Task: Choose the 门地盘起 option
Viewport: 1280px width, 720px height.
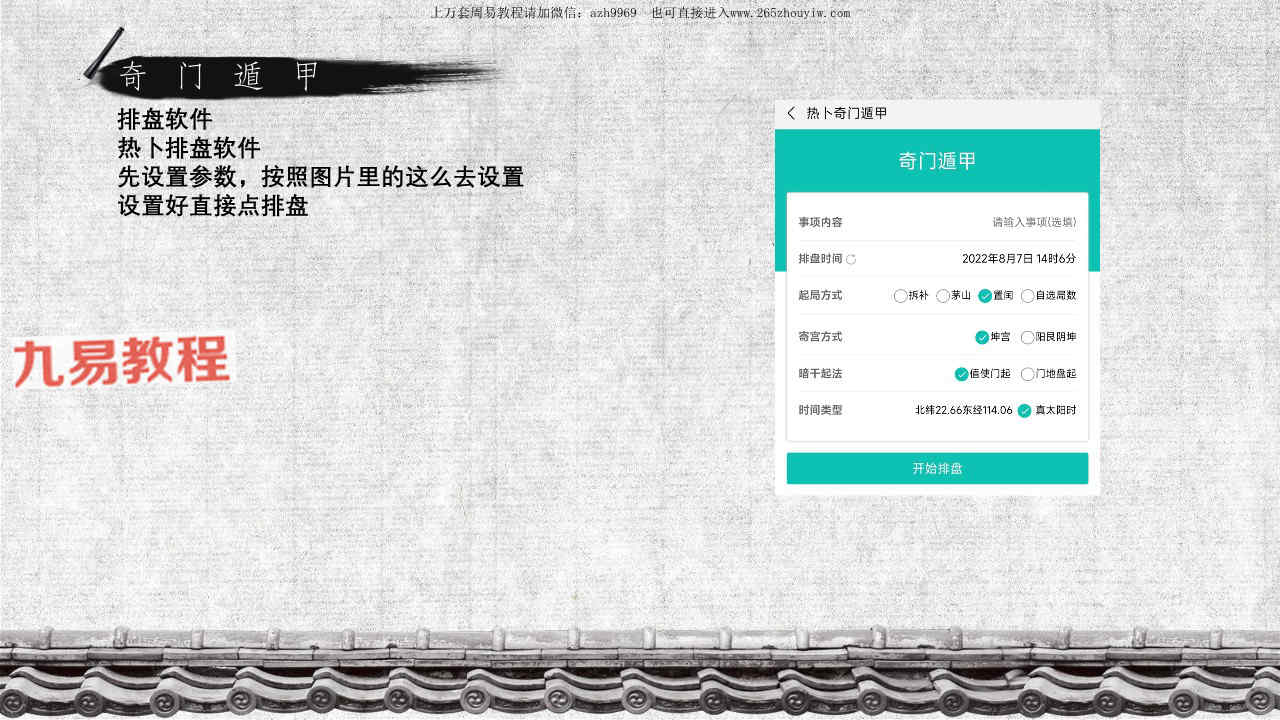Action: [x=1048, y=374]
